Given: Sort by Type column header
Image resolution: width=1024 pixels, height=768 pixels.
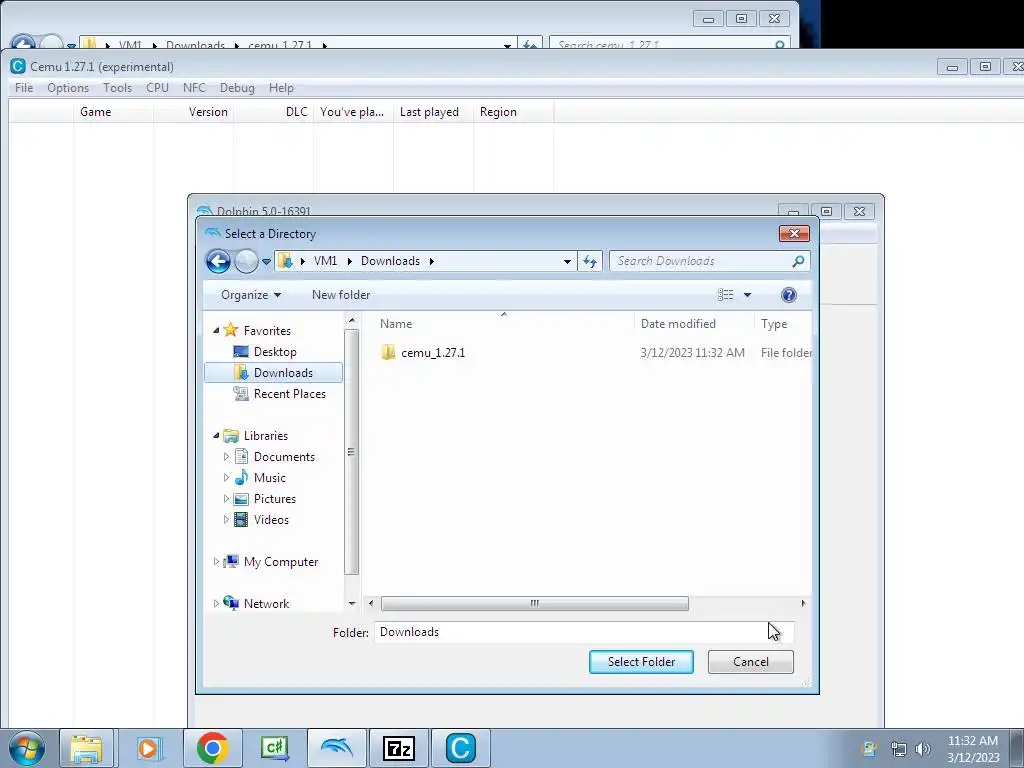Looking at the screenshot, I should (x=774, y=324).
